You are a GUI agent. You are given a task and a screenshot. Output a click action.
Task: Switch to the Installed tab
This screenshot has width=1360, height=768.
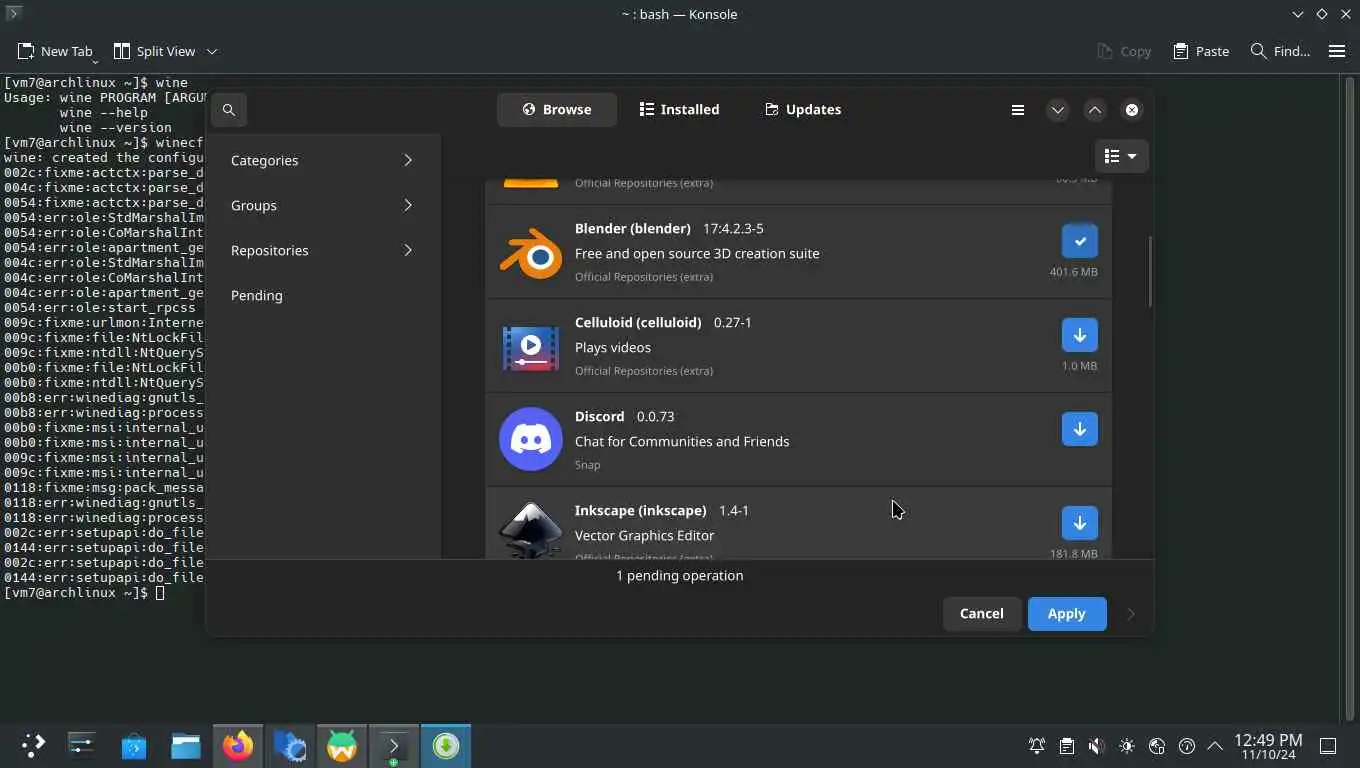pos(679,110)
